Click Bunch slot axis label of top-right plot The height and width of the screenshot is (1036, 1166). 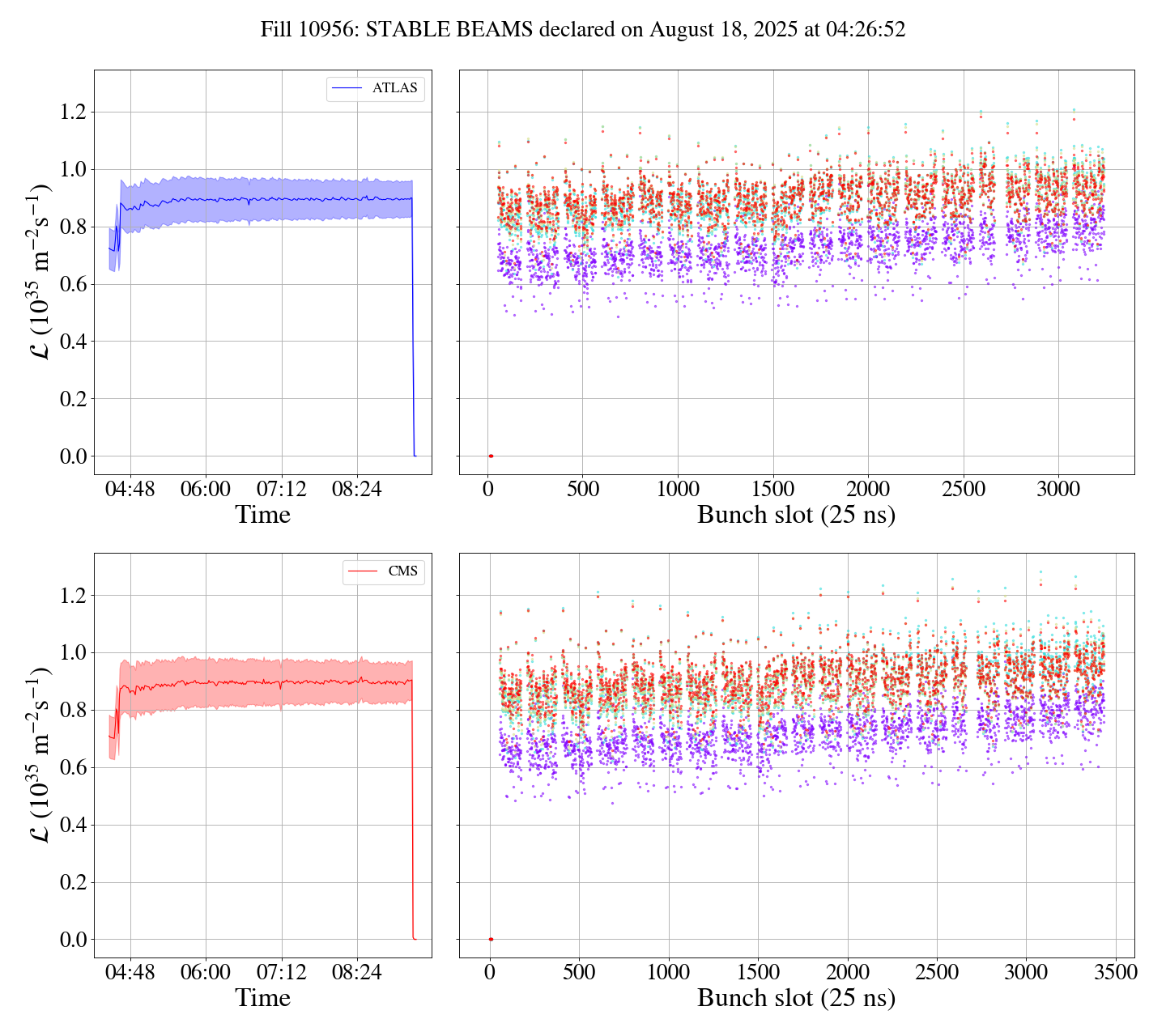point(796,515)
